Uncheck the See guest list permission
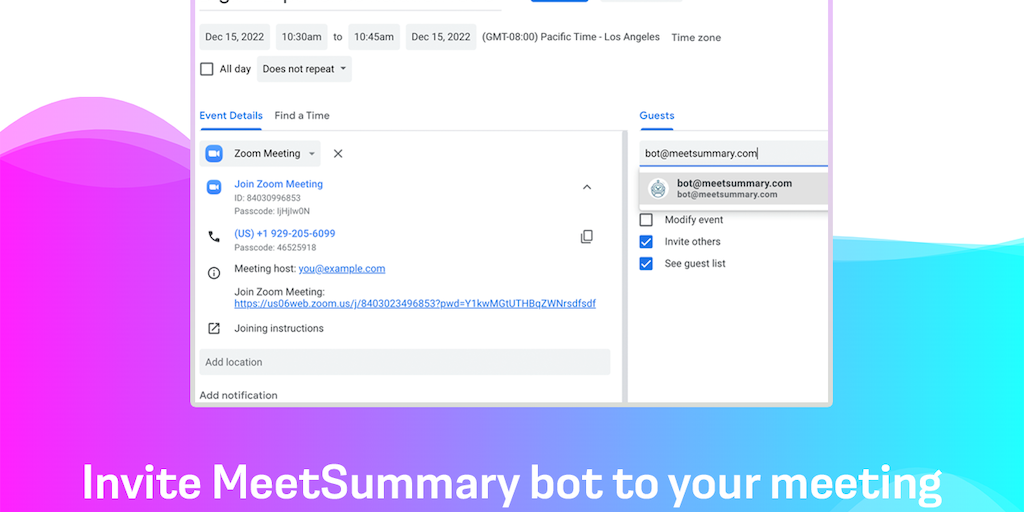Screen dimensions: 1024x512 coord(646,264)
